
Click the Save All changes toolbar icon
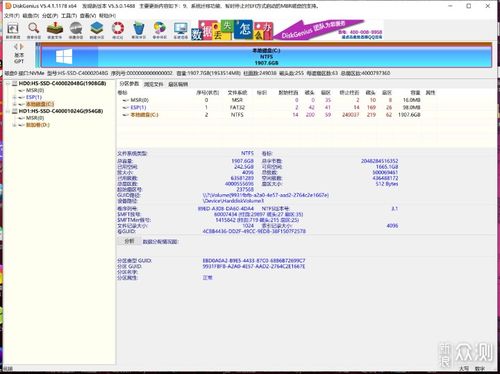point(13,31)
